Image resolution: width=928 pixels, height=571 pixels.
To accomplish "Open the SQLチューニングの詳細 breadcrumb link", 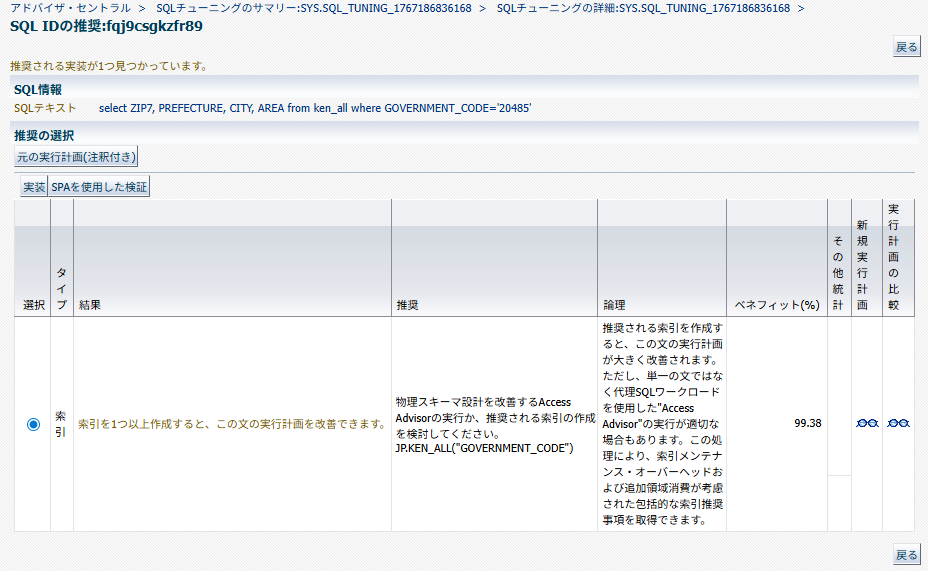I will (x=642, y=8).
